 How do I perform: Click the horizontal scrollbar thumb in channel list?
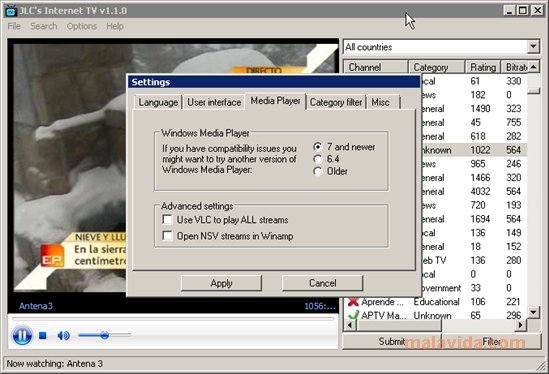point(398,325)
